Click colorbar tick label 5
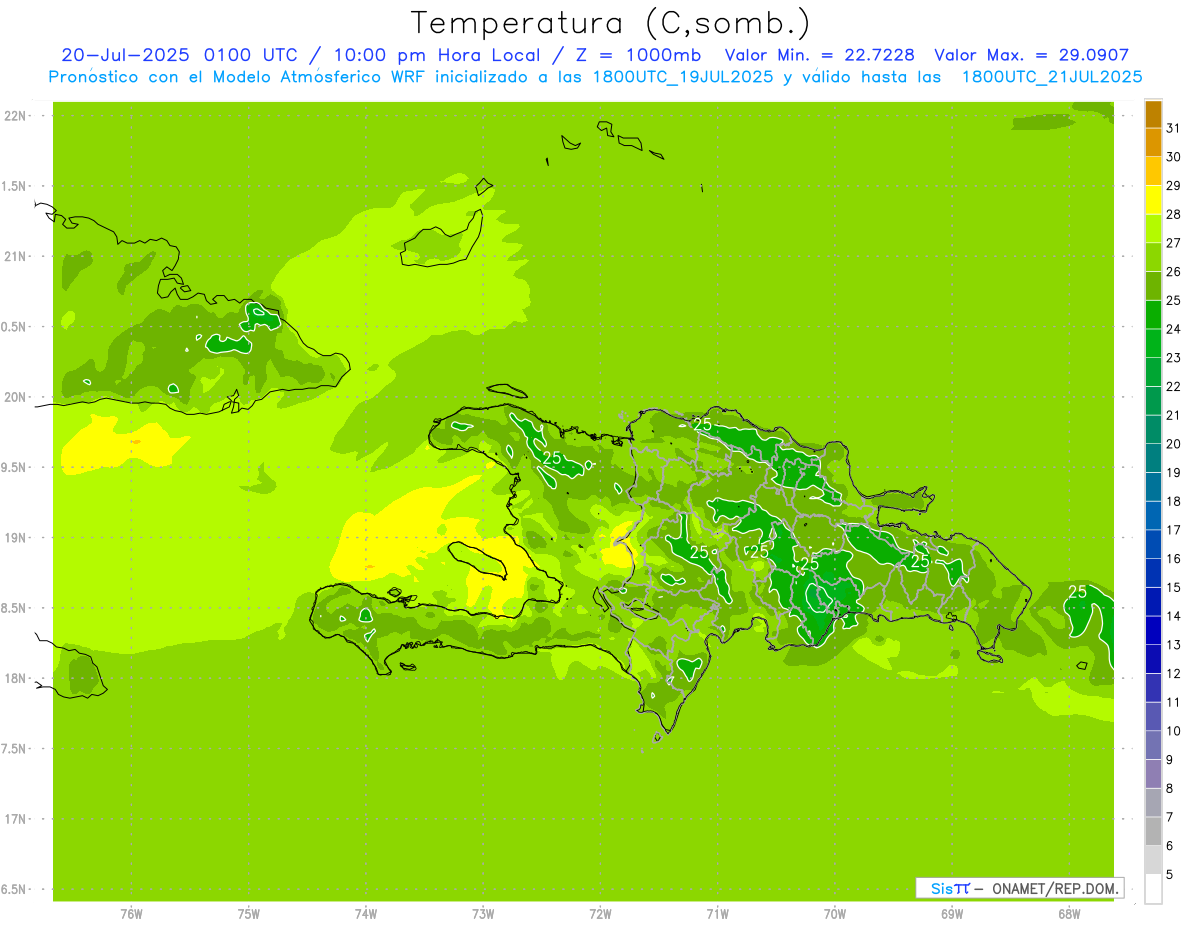1200x927 pixels. click(1170, 875)
